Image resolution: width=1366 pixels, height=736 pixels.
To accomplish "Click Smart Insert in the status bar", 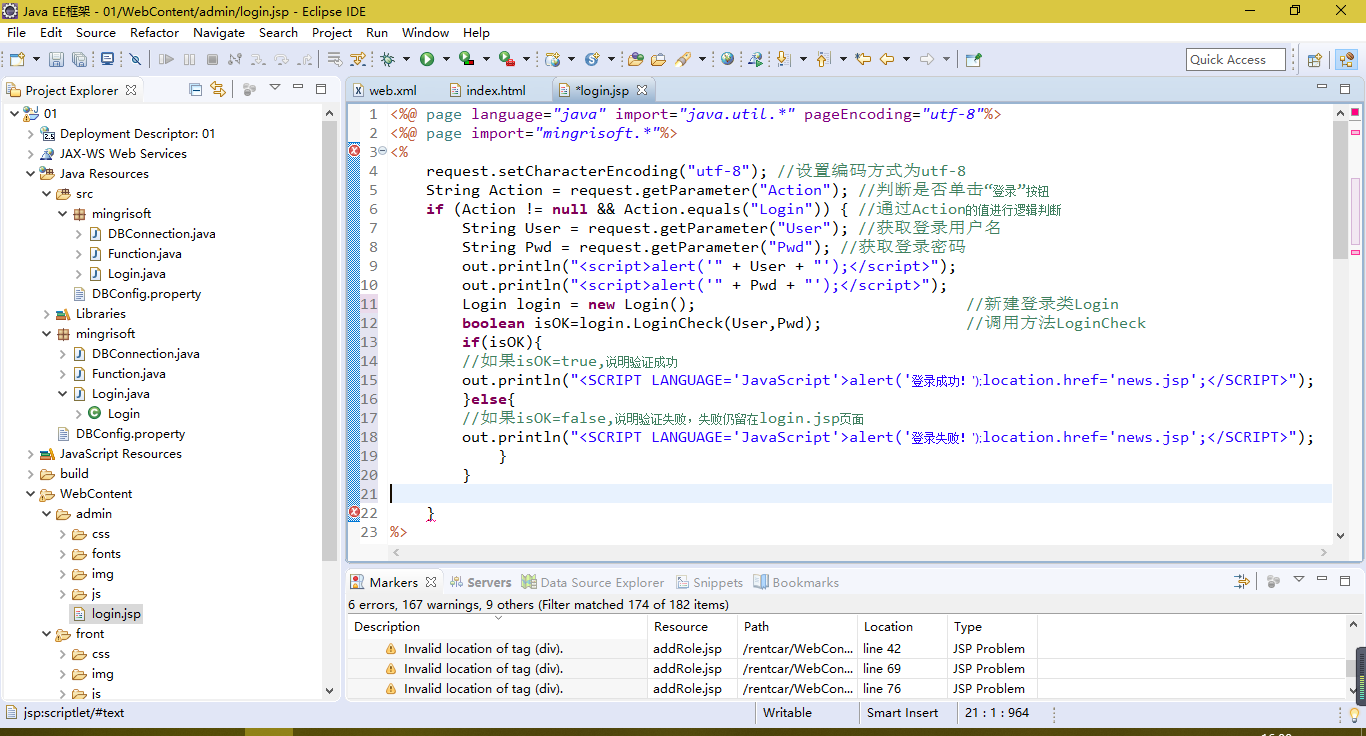I will 903,713.
